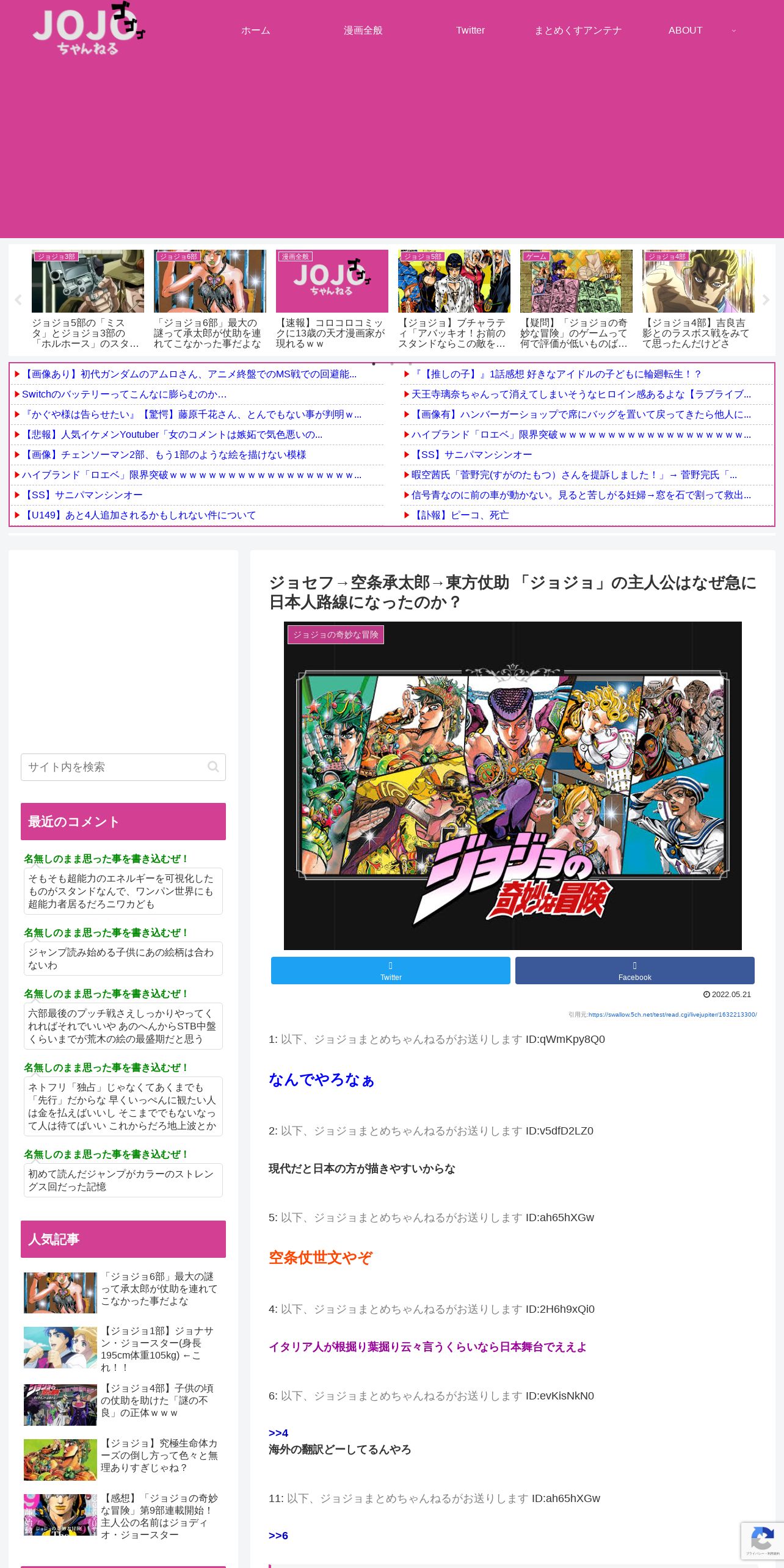784x1568 pixels.
Task: Click the ジョジョの奇妙な冒険 category label
Action: (336, 634)
